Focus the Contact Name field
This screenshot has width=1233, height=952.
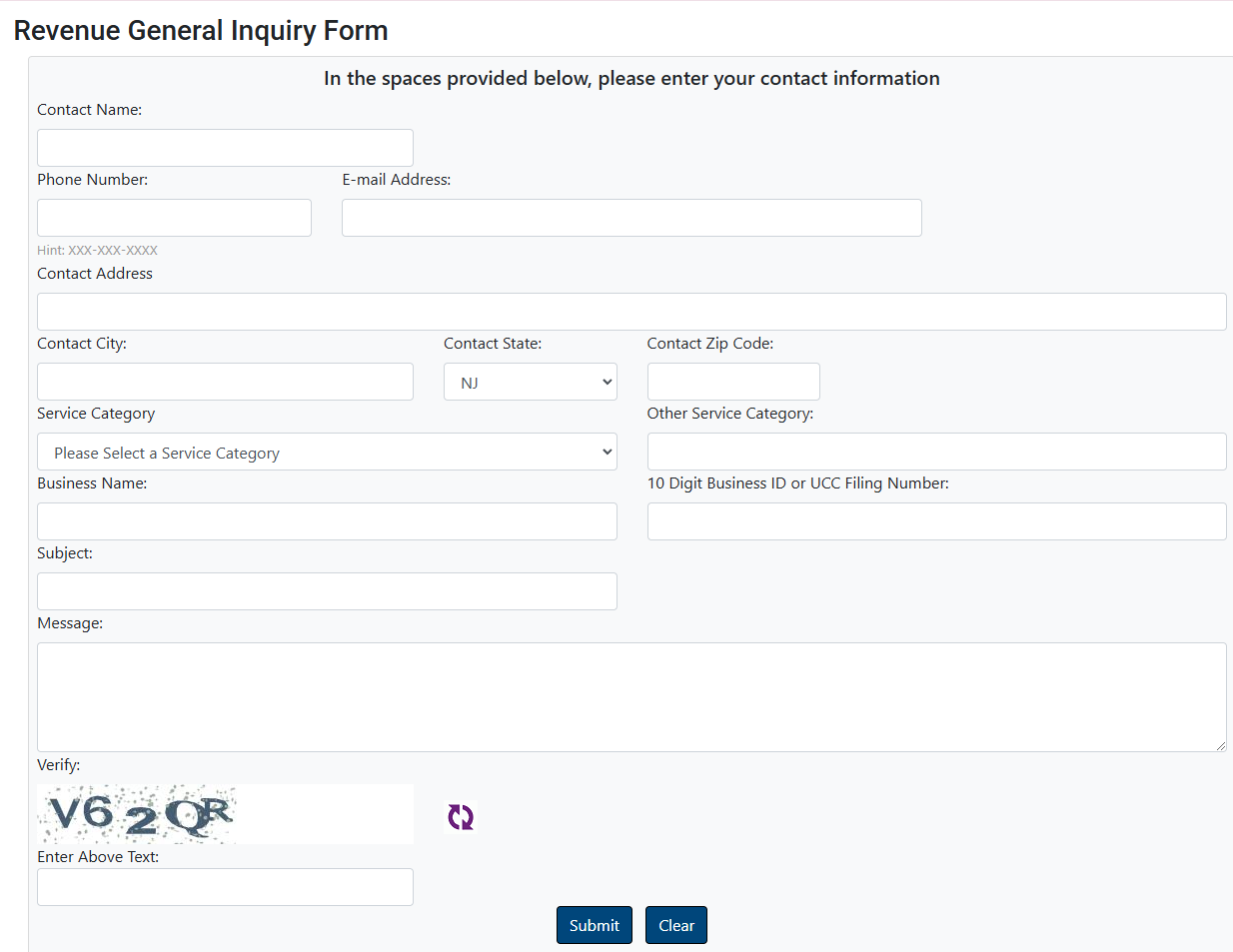coord(225,148)
